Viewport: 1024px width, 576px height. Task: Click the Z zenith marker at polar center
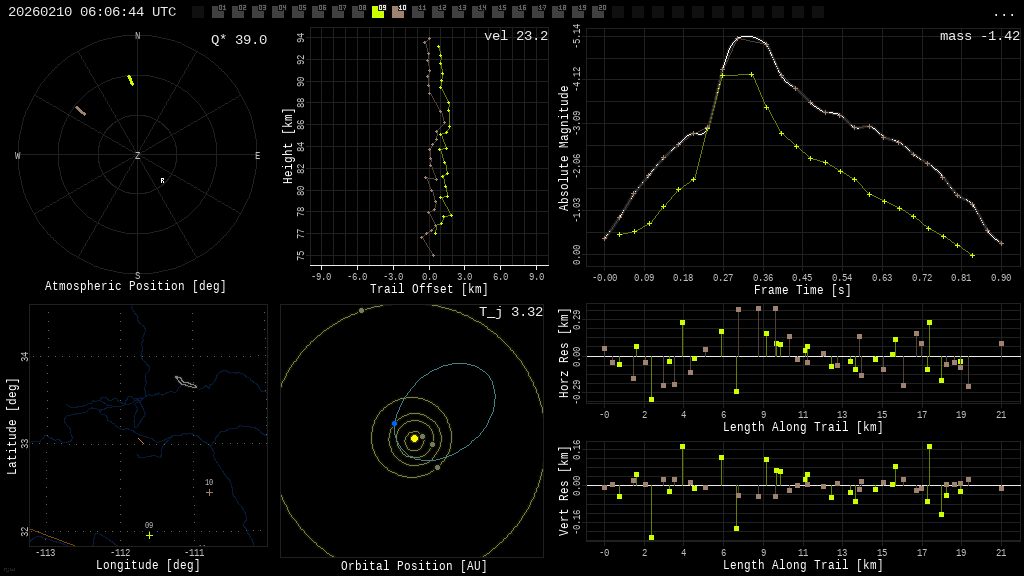[x=138, y=156]
